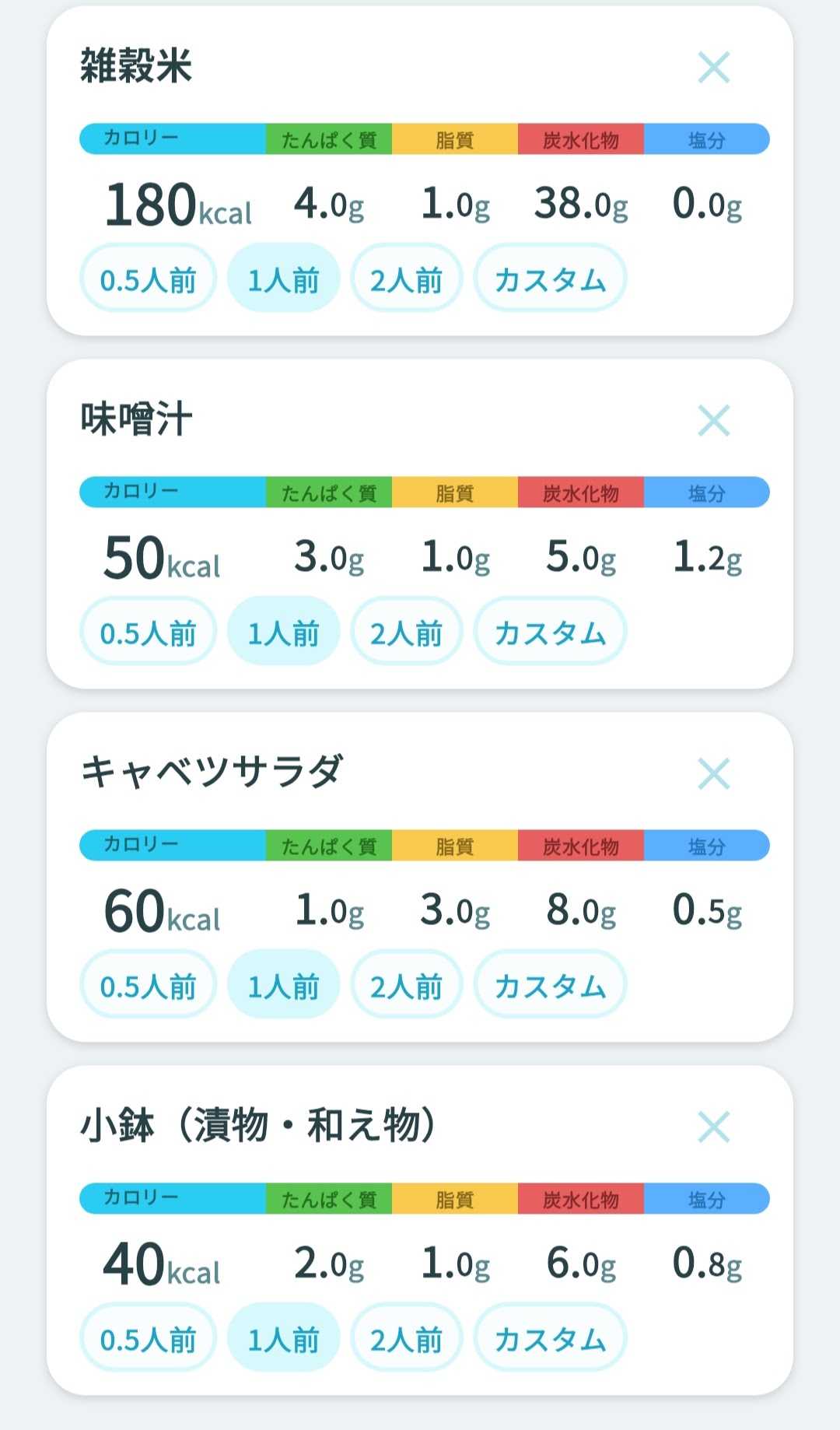Choose 0.5人前 for 小鉢（漬物・和え物）
Screen dimensions: 840x1430
coord(148,1337)
